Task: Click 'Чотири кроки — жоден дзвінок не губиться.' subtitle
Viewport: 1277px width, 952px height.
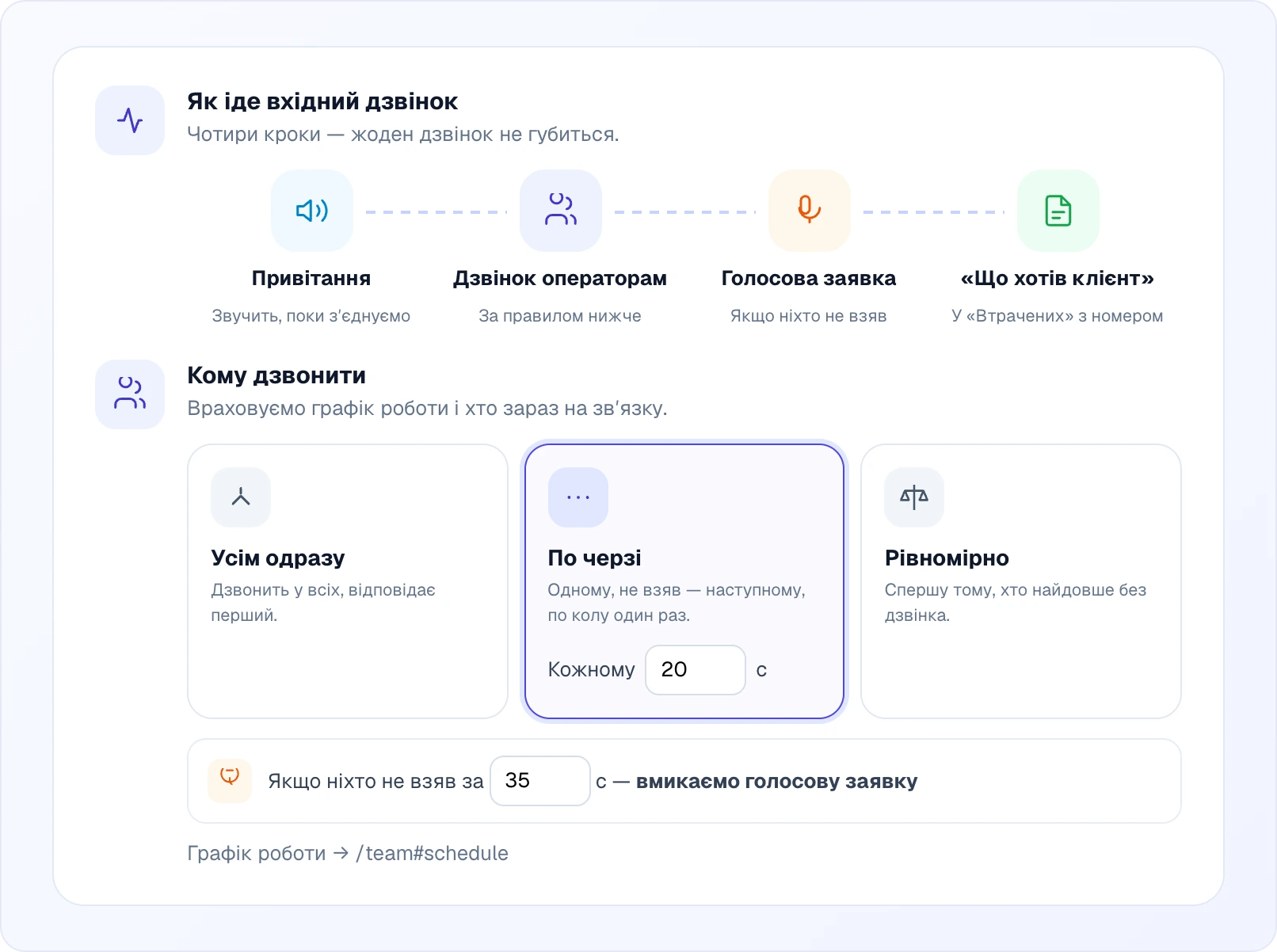Action: tap(403, 135)
